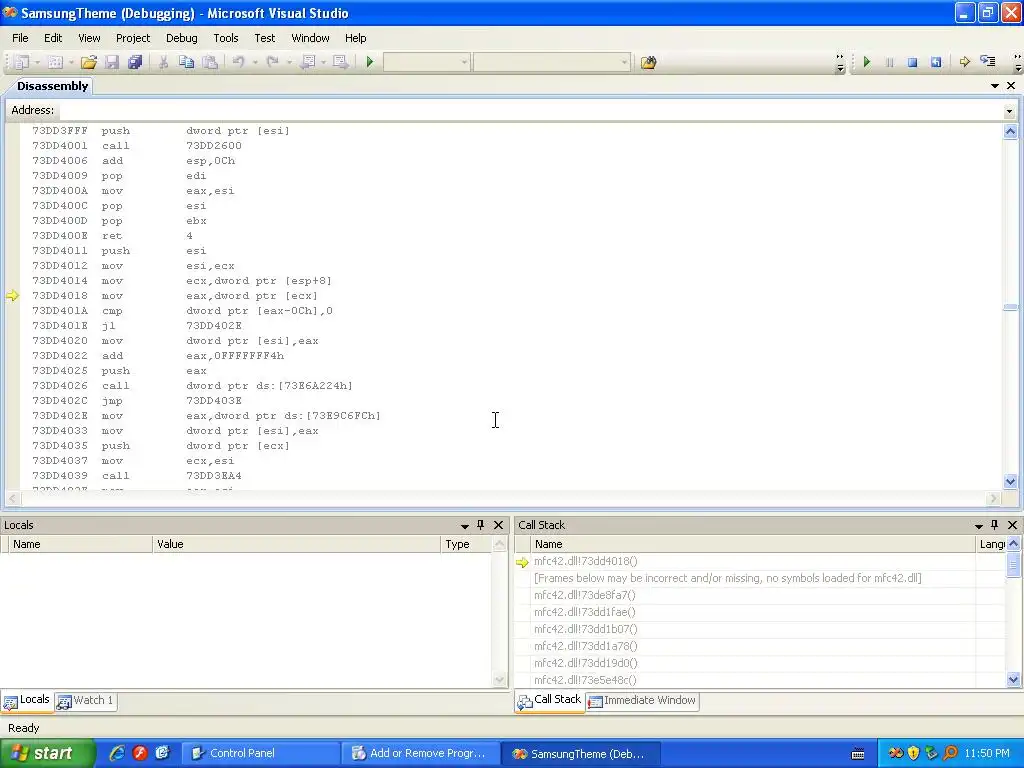This screenshot has height=768, width=1024.
Task: Select the Disassembly tab
Action: point(52,86)
